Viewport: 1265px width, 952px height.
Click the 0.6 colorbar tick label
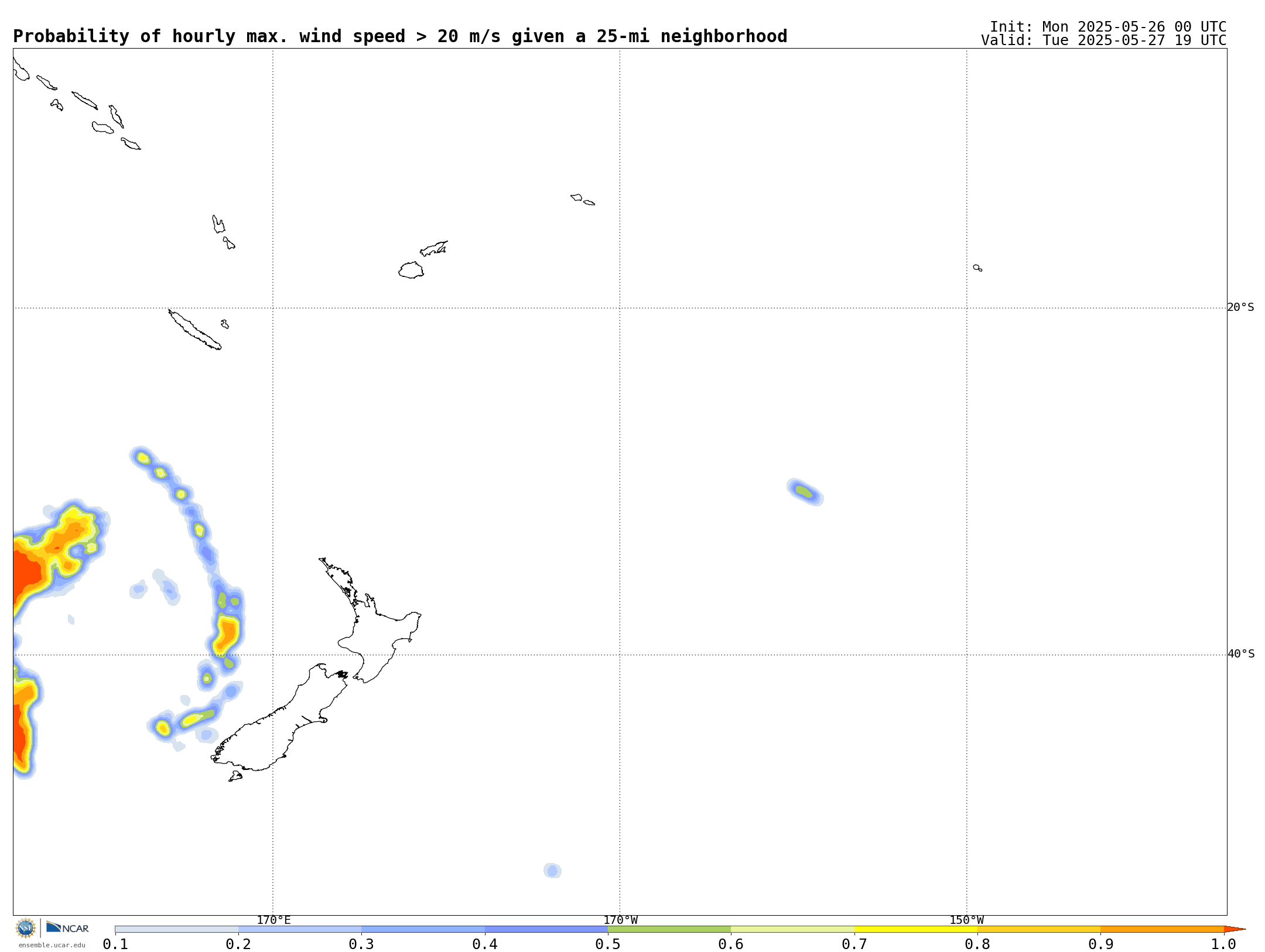(731, 944)
